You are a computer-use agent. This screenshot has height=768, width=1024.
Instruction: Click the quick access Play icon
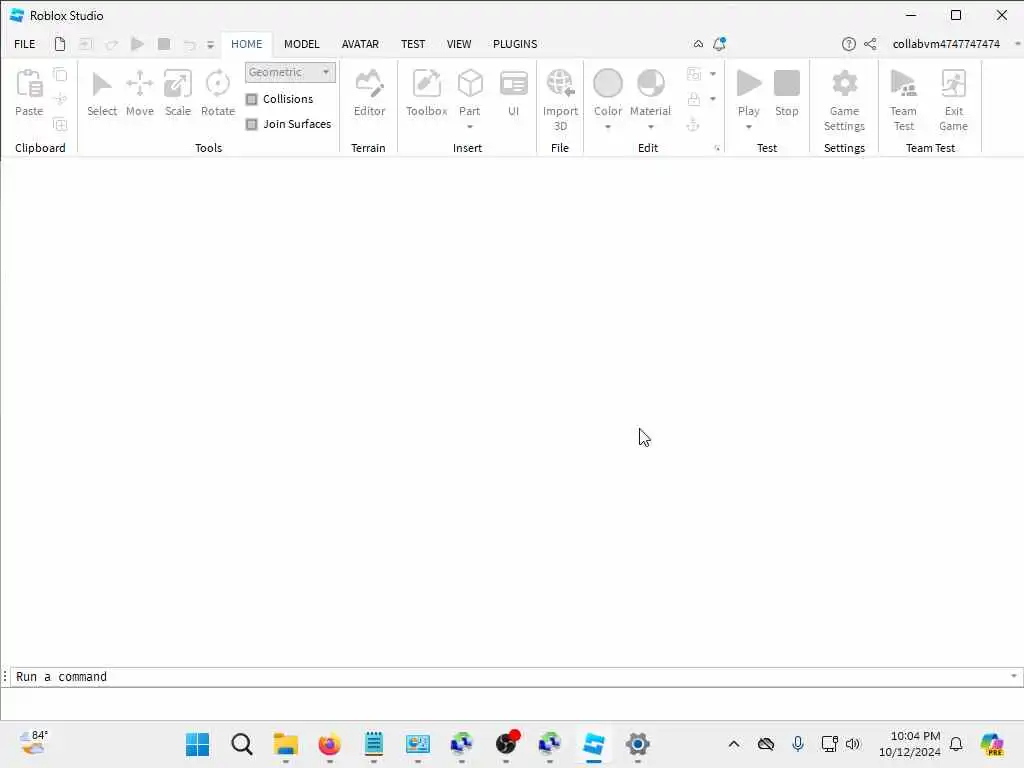point(137,44)
